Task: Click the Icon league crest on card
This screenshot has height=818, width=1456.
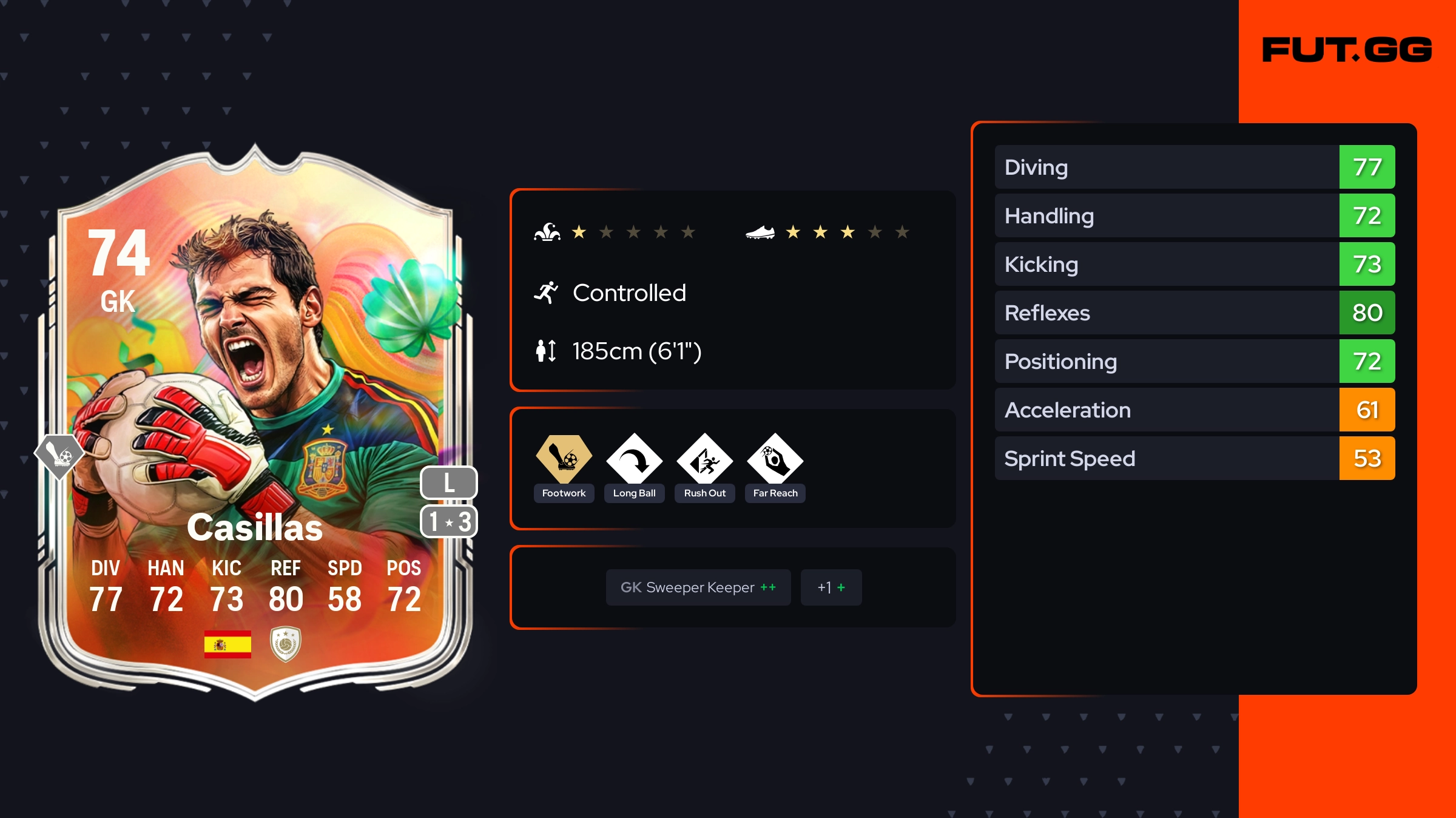Action: pos(285,644)
